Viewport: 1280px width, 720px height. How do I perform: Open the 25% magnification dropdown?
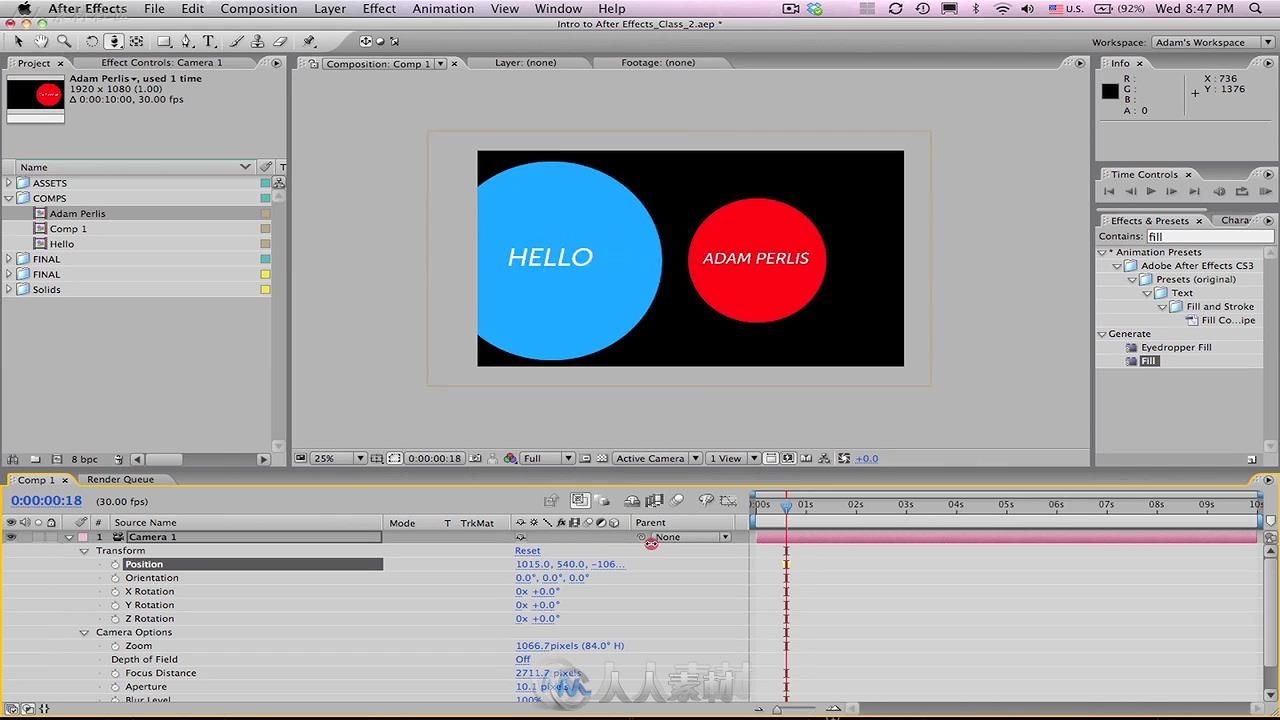point(339,458)
